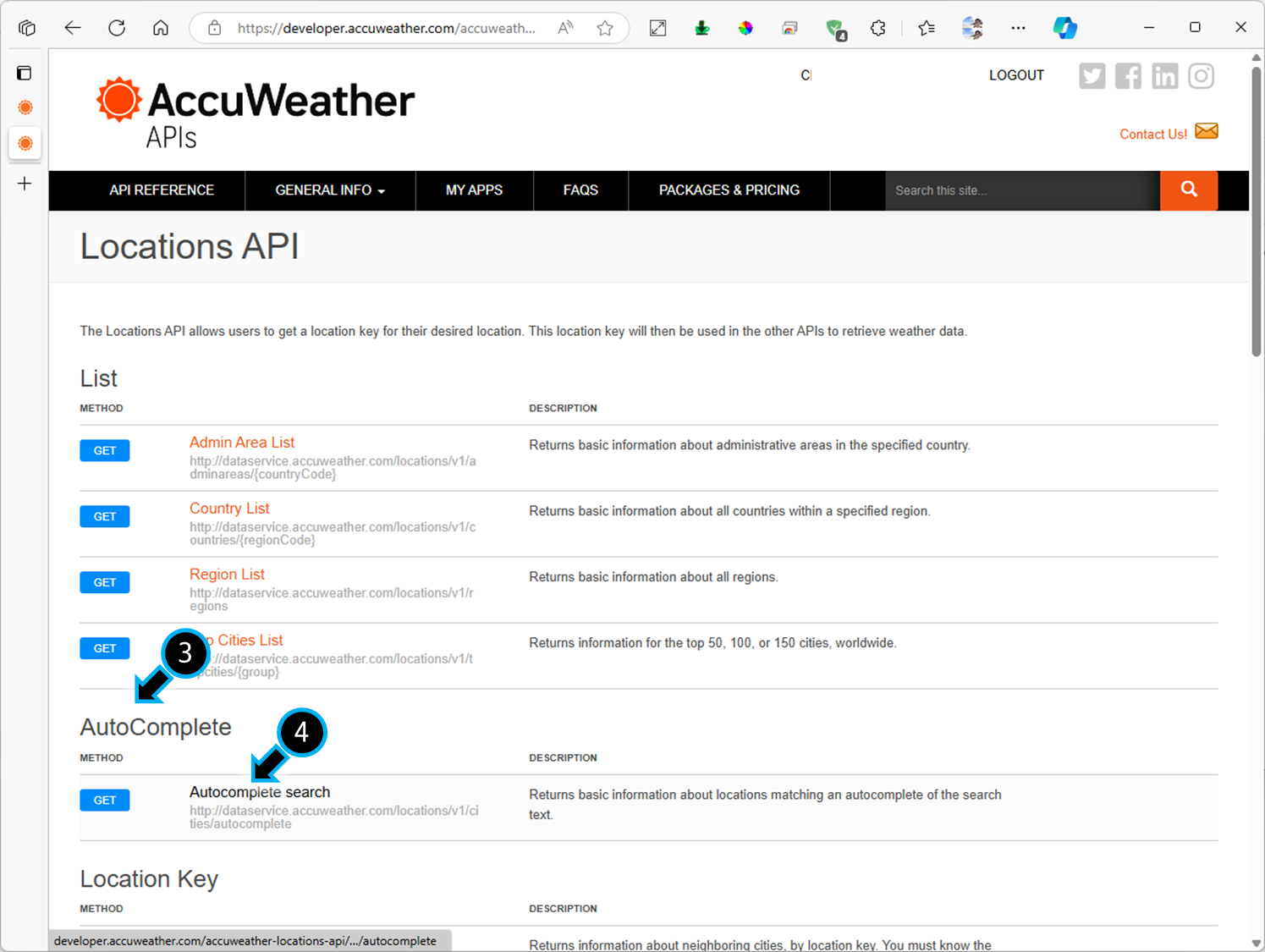Open API Reference menu item
The image size is (1265, 952).
162,190
